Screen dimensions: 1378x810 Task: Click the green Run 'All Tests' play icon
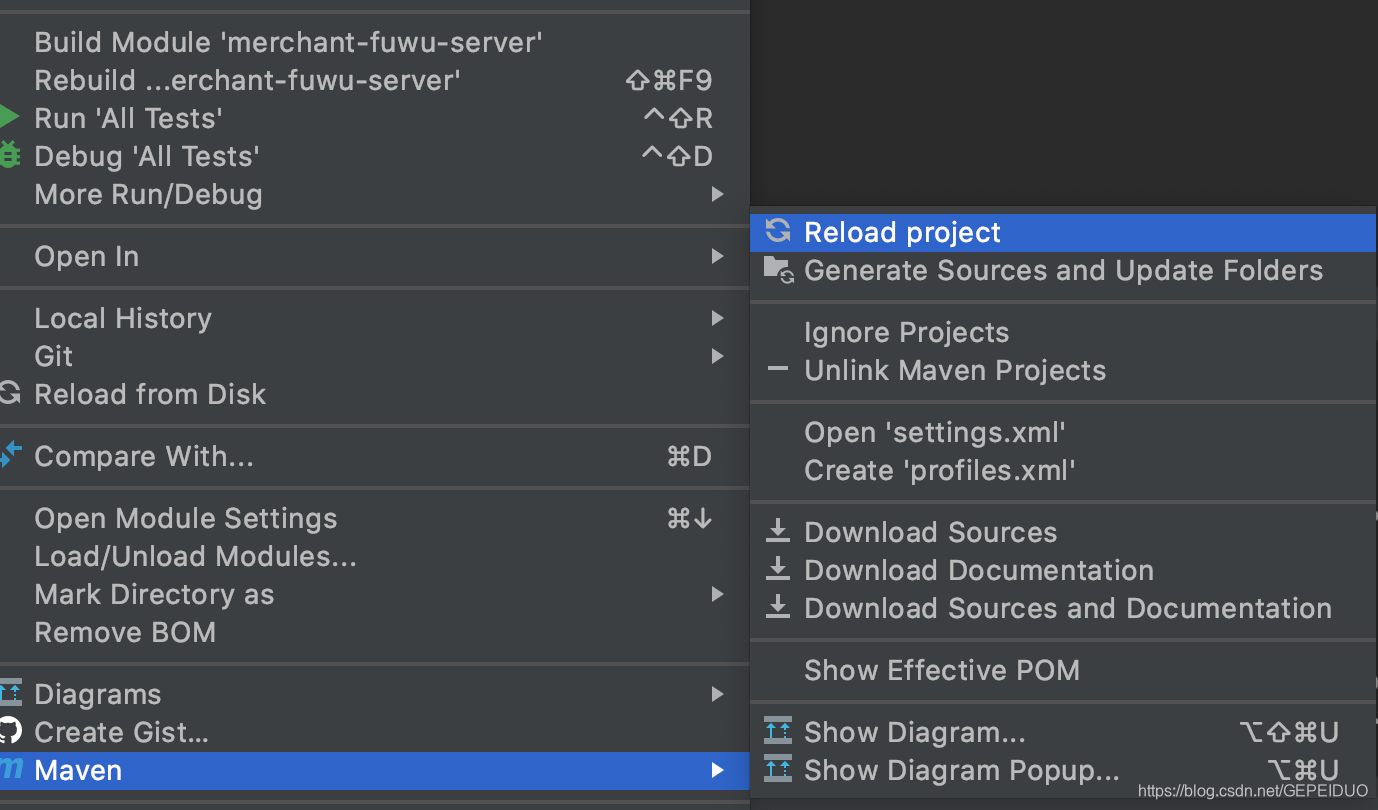coord(9,118)
